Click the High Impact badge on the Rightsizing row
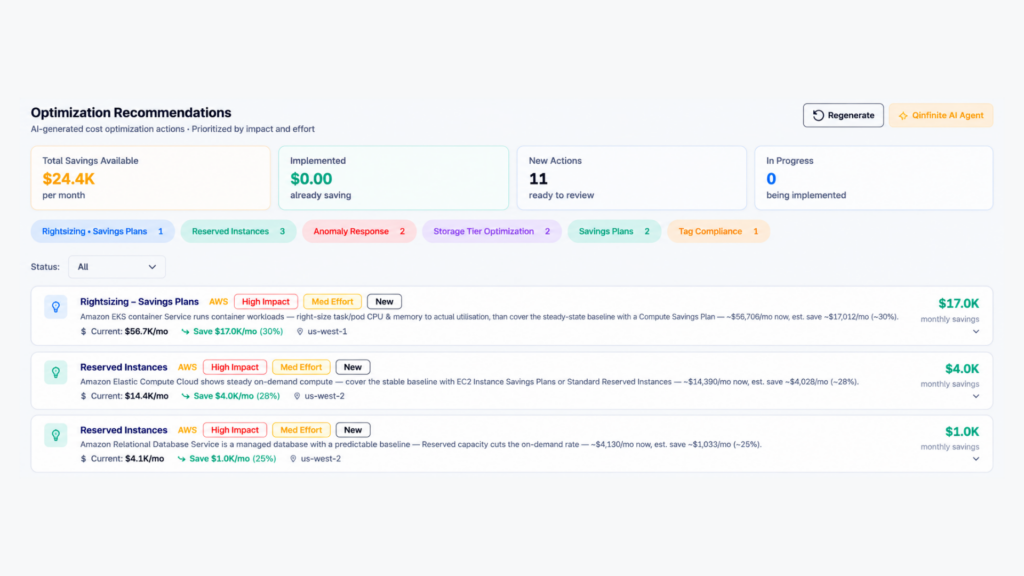The height and width of the screenshot is (576, 1024). coord(266,302)
